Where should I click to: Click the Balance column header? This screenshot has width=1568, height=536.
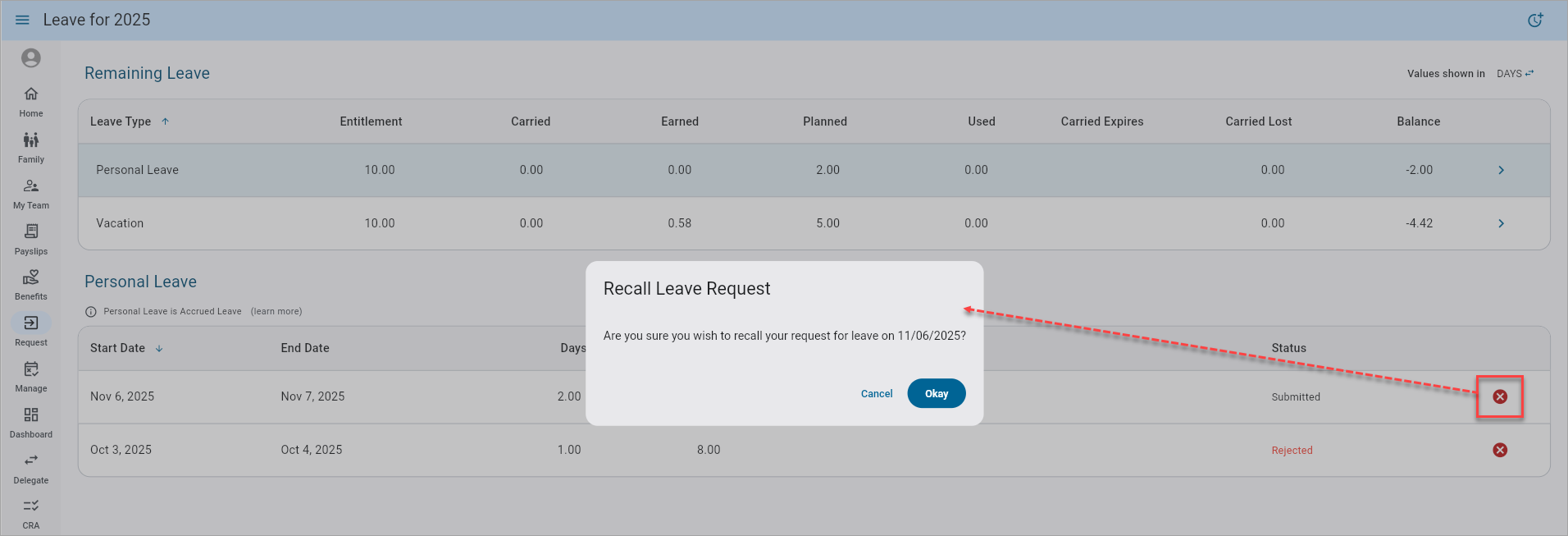click(x=1419, y=121)
